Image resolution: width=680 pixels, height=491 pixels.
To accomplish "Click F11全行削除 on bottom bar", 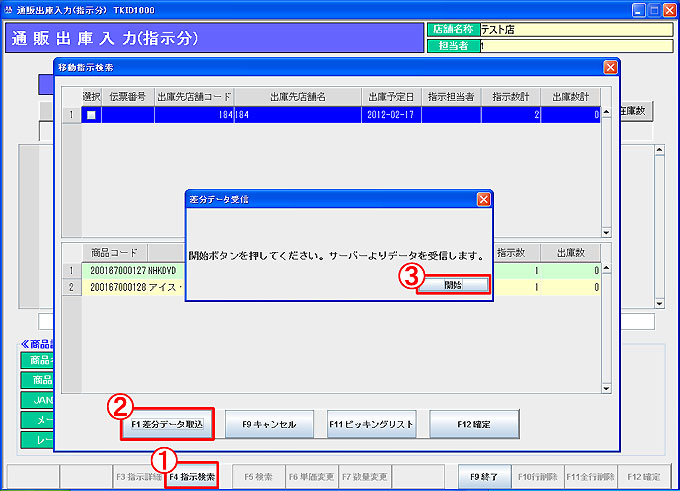I will 591,477.
